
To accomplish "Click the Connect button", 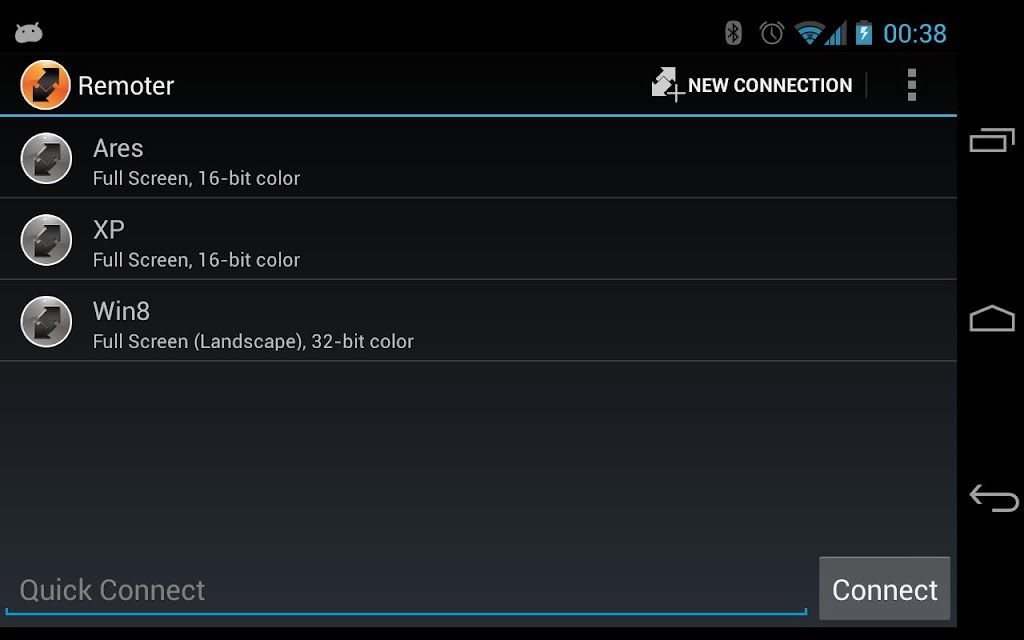I will [885, 588].
